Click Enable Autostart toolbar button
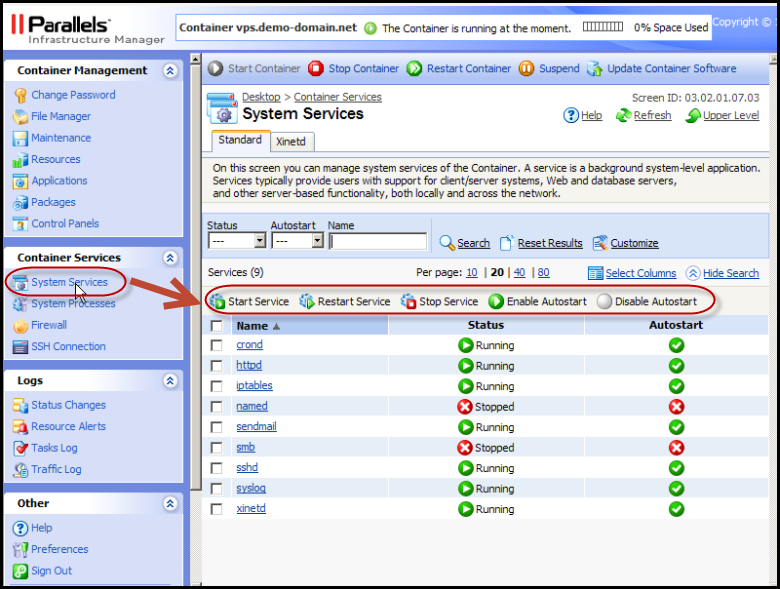Image resolution: width=780 pixels, height=589 pixels. (x=537, y=301)
